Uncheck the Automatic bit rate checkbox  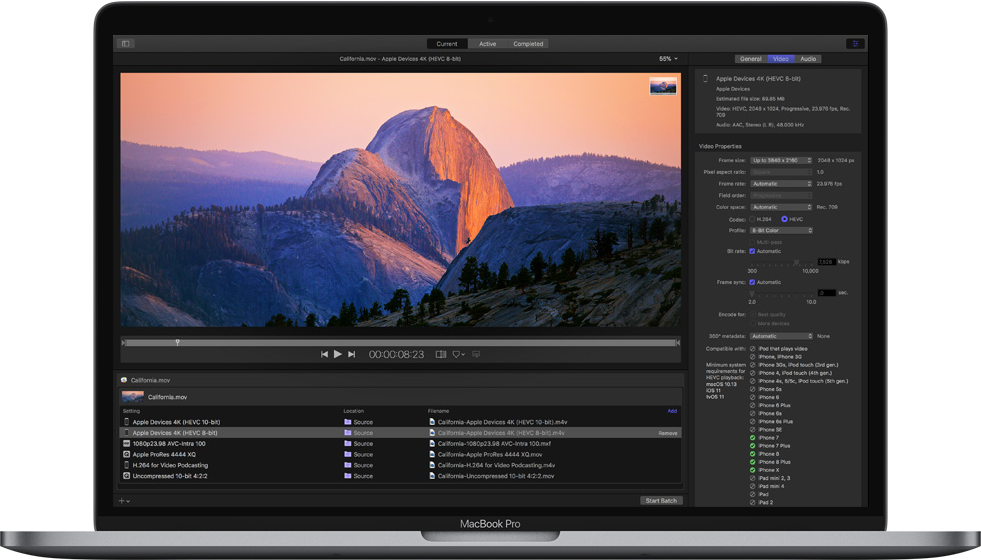click(x=753, y=251)
